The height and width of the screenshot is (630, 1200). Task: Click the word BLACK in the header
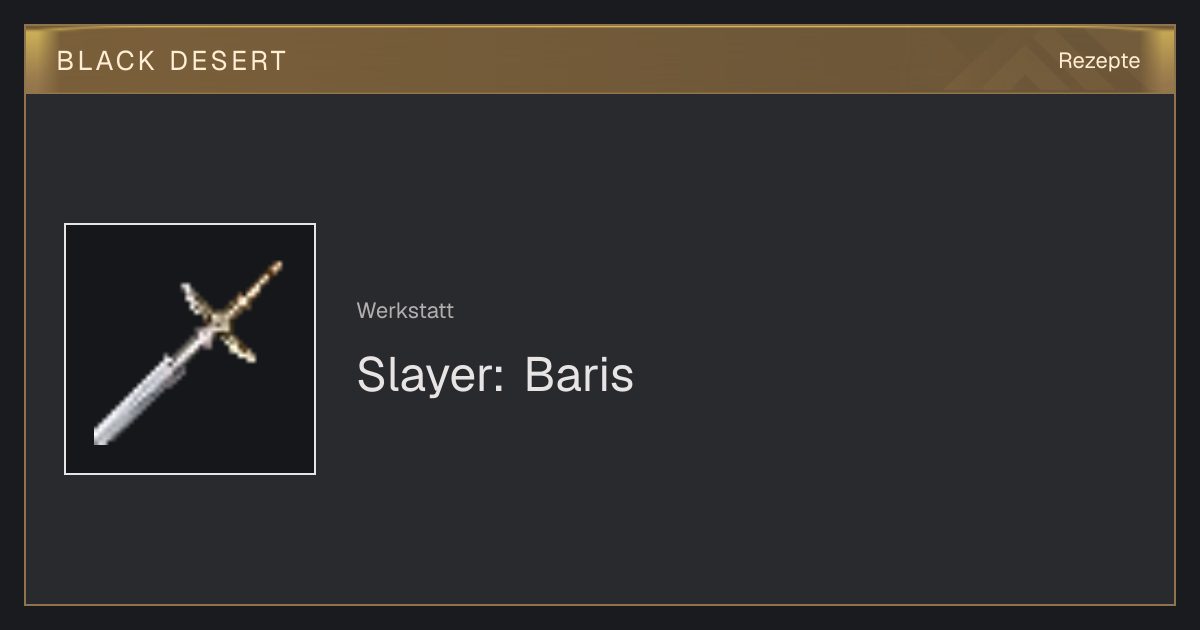point(106,61)
